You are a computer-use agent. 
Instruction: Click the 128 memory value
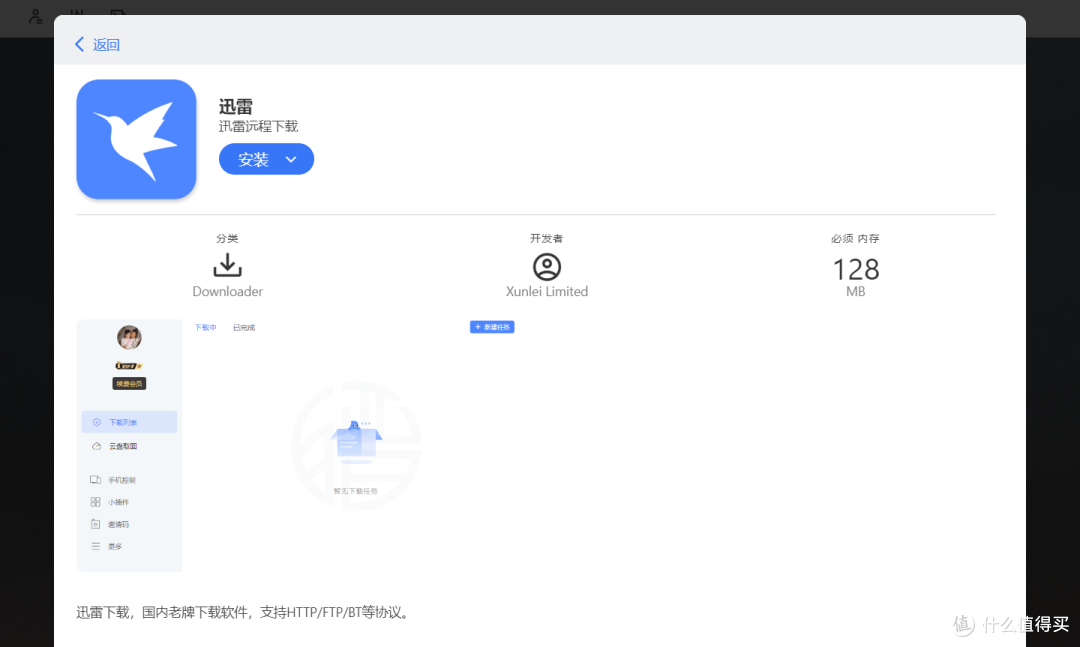[x=856, y=269]
